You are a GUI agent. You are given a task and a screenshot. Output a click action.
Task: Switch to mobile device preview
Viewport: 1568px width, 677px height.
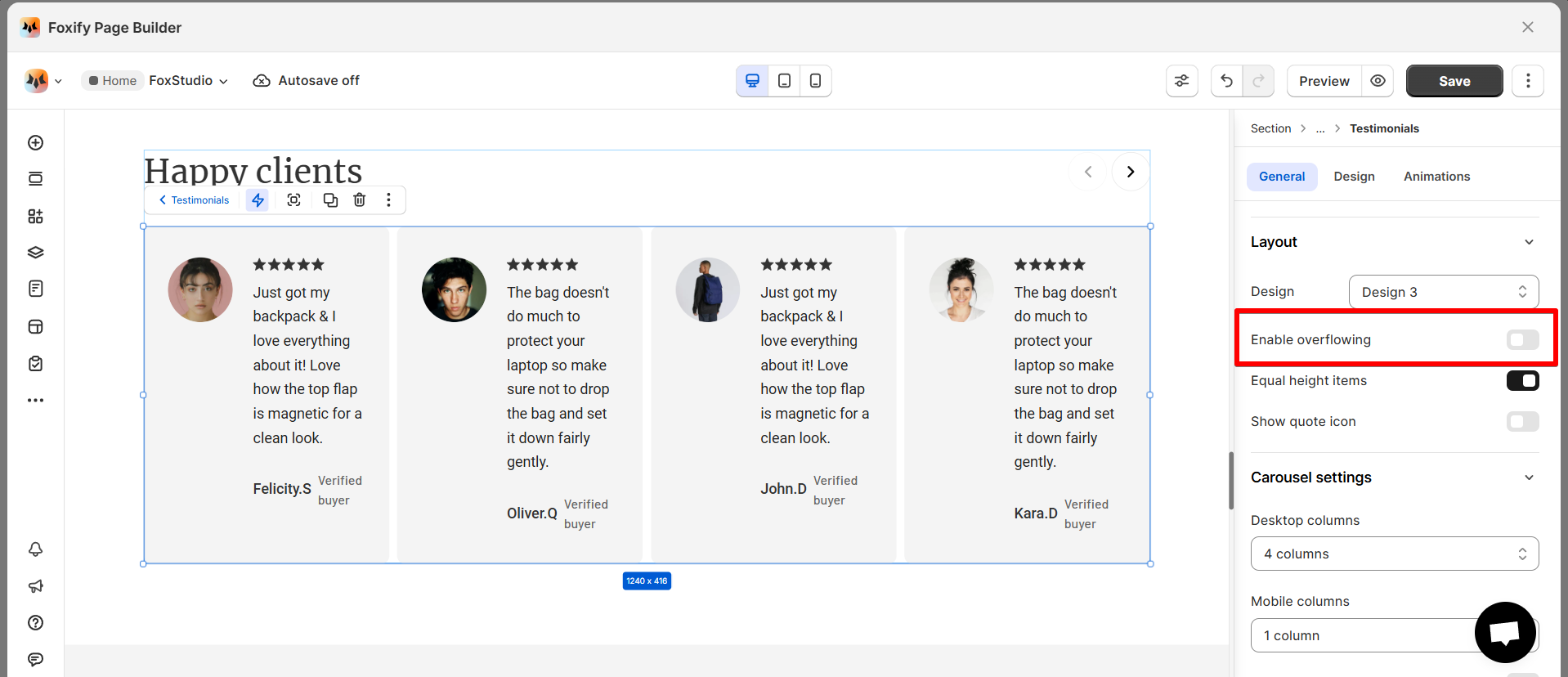(x=815, y=81)
